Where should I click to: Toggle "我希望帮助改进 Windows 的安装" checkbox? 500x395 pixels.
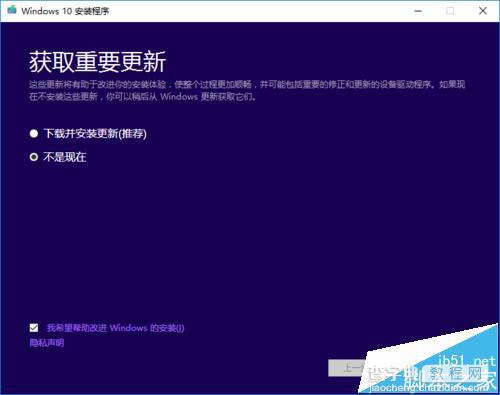tap(34, 328)
